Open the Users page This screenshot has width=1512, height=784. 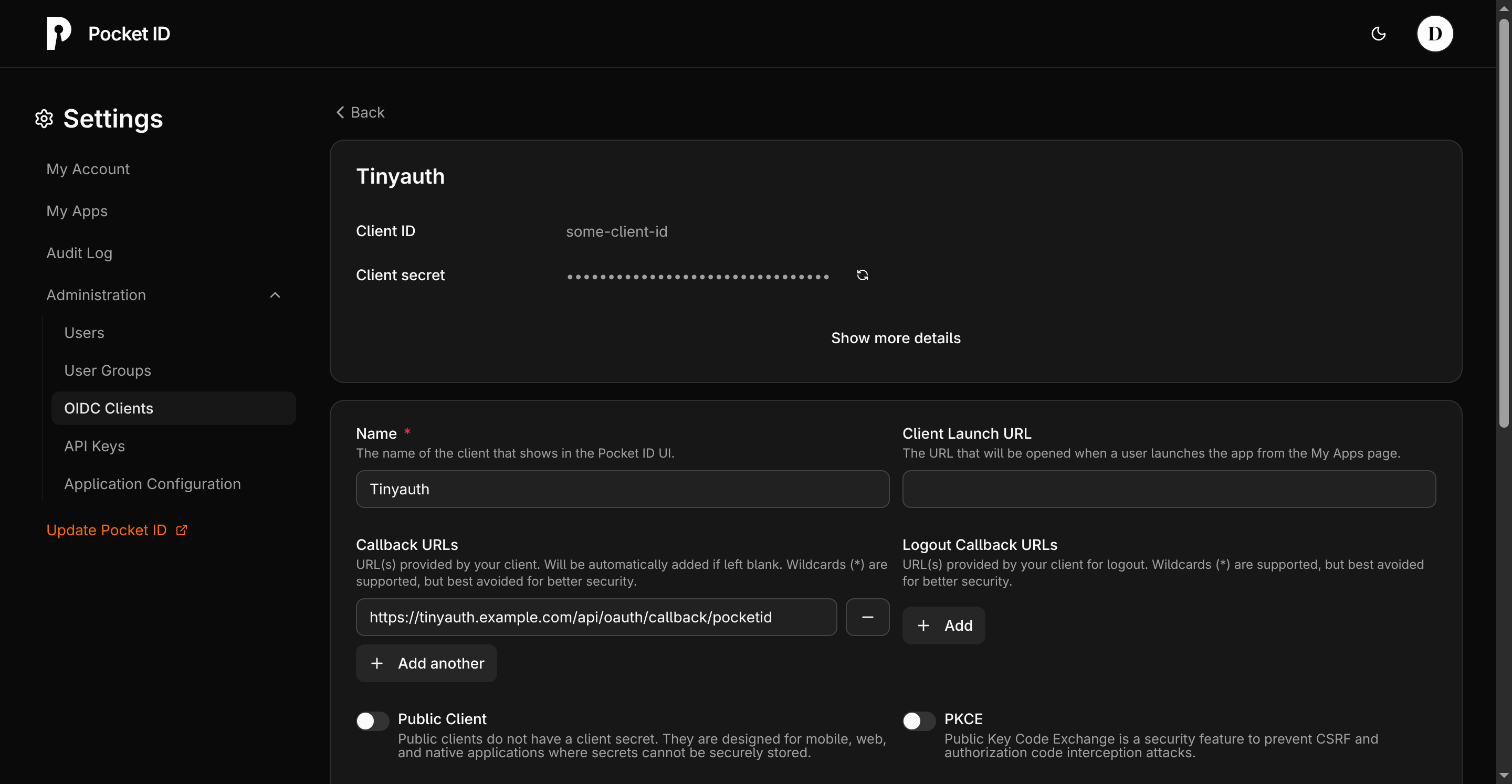point(84,332)
